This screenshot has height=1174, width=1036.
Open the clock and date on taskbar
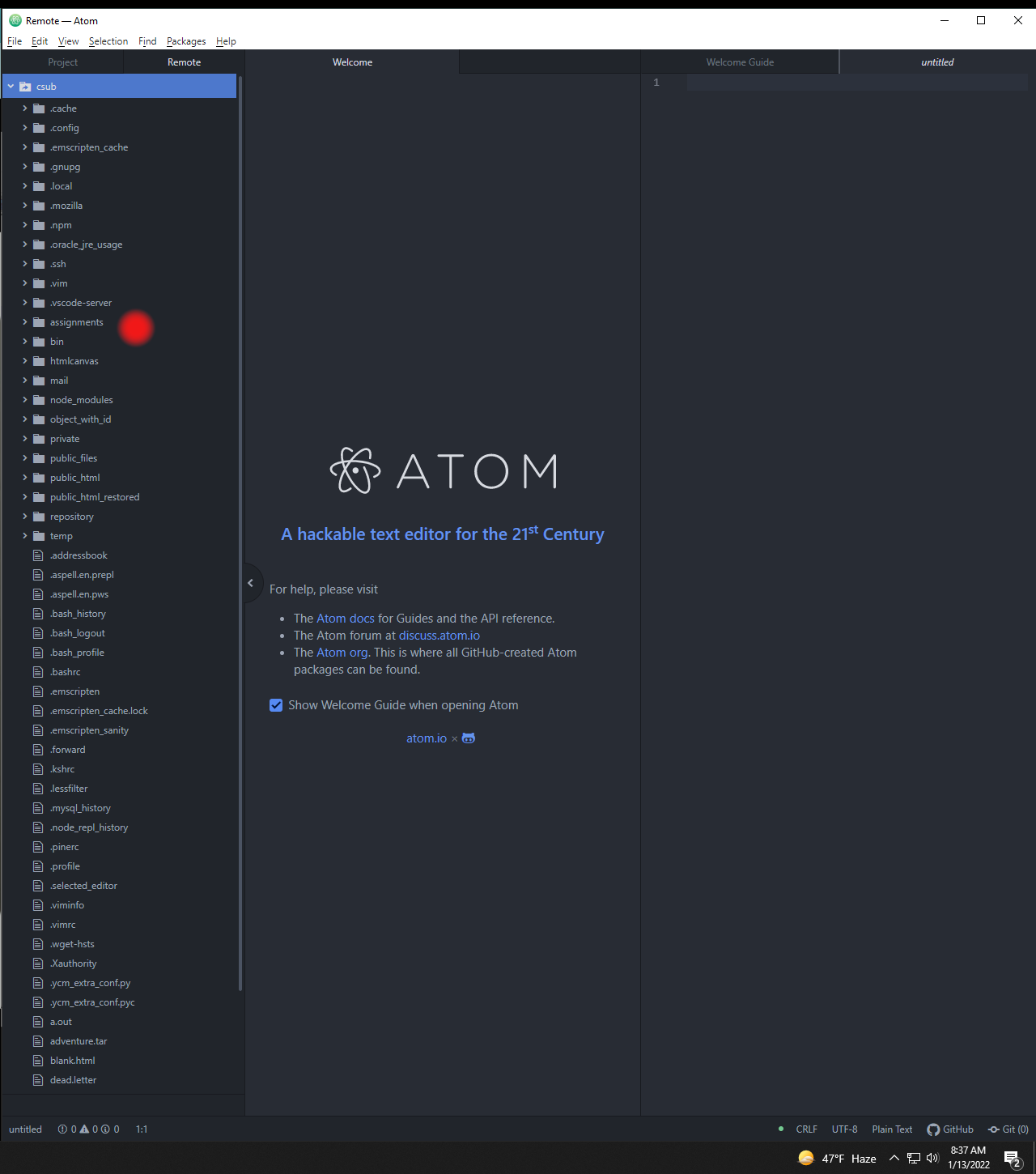(x=969, y=1158)
